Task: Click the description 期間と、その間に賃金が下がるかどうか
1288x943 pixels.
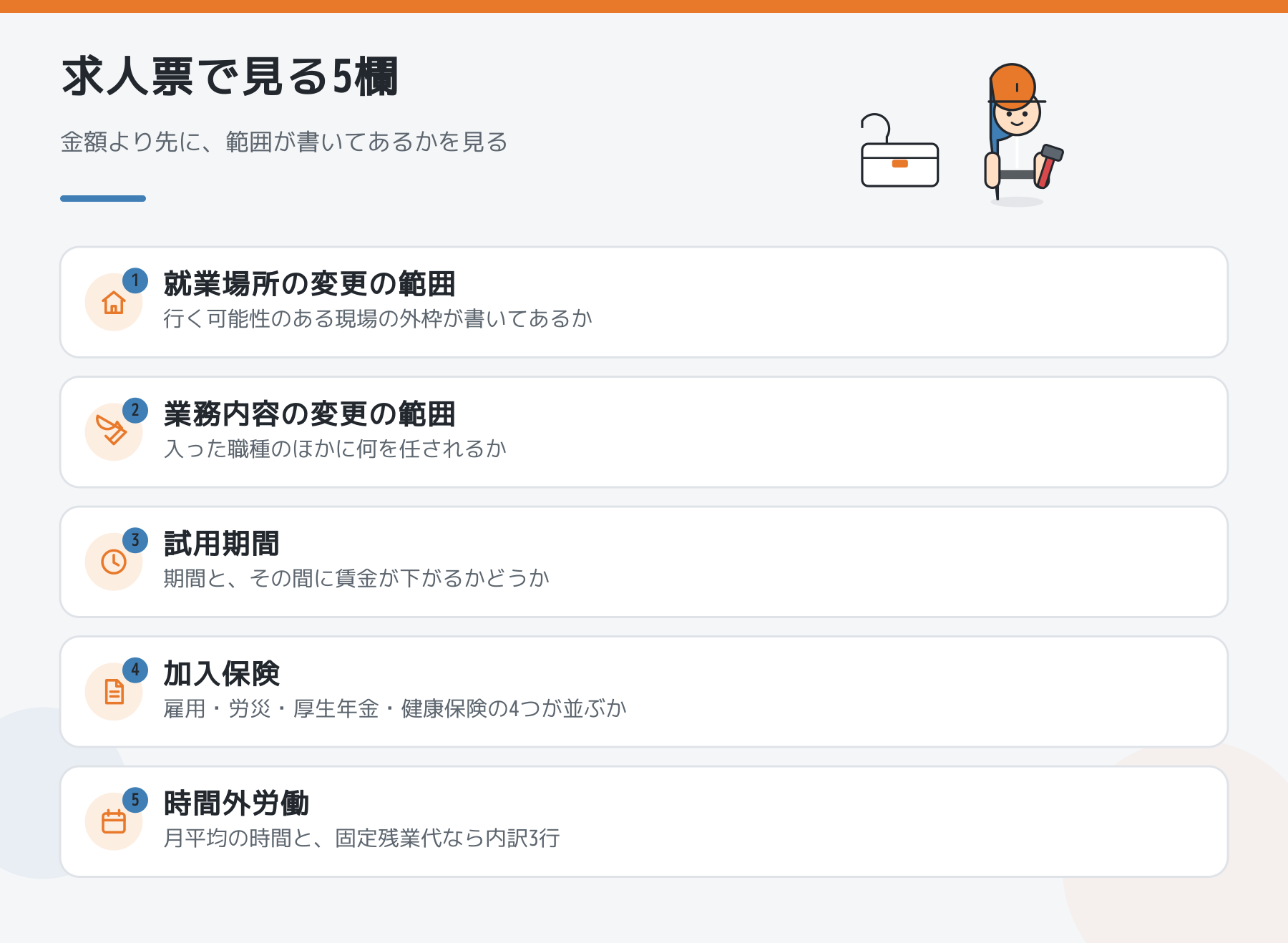Action: click(356, 578)
